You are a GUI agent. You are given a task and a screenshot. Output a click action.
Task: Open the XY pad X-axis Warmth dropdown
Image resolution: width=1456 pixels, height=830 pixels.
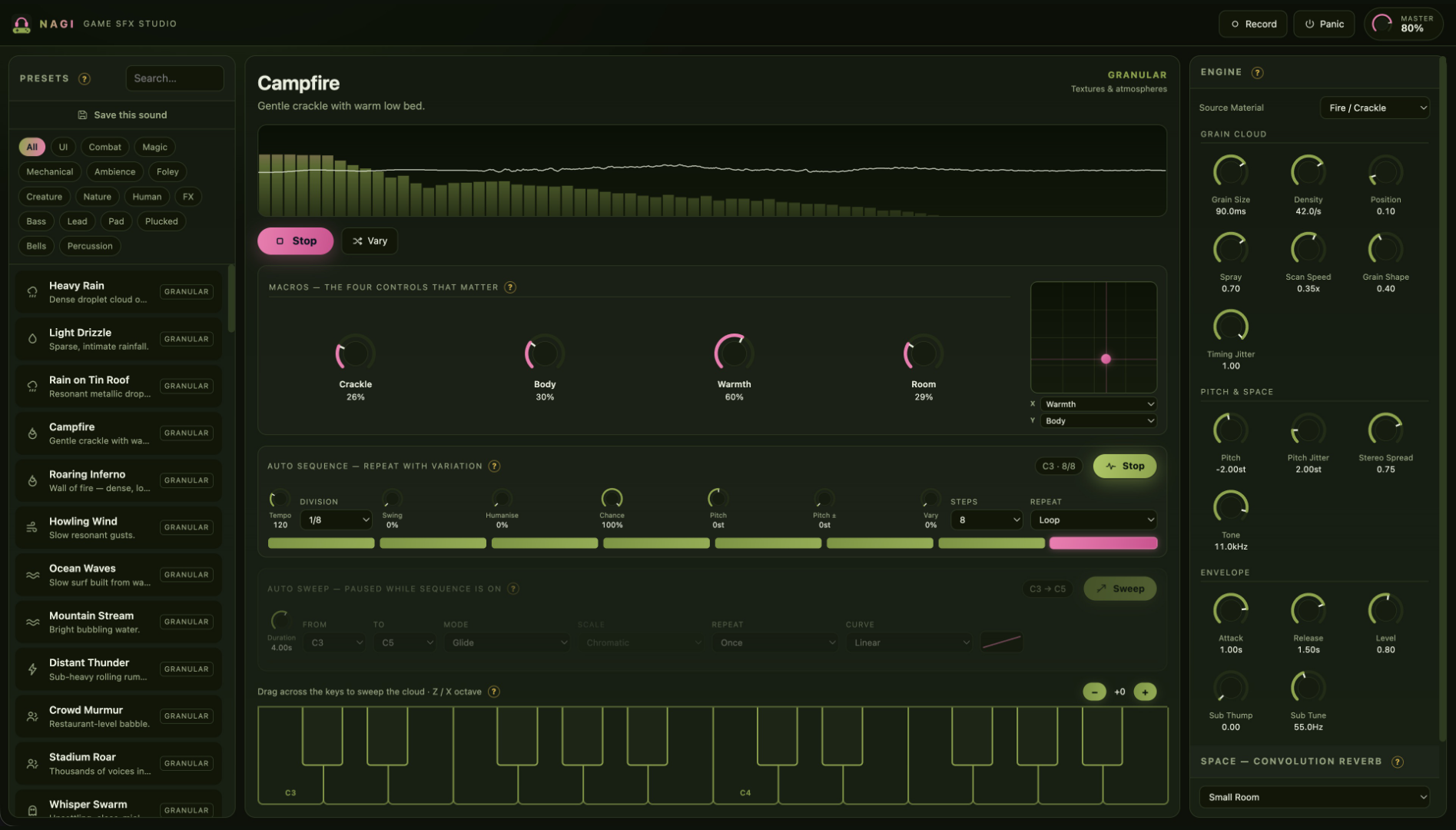[x=1099, y=404]
